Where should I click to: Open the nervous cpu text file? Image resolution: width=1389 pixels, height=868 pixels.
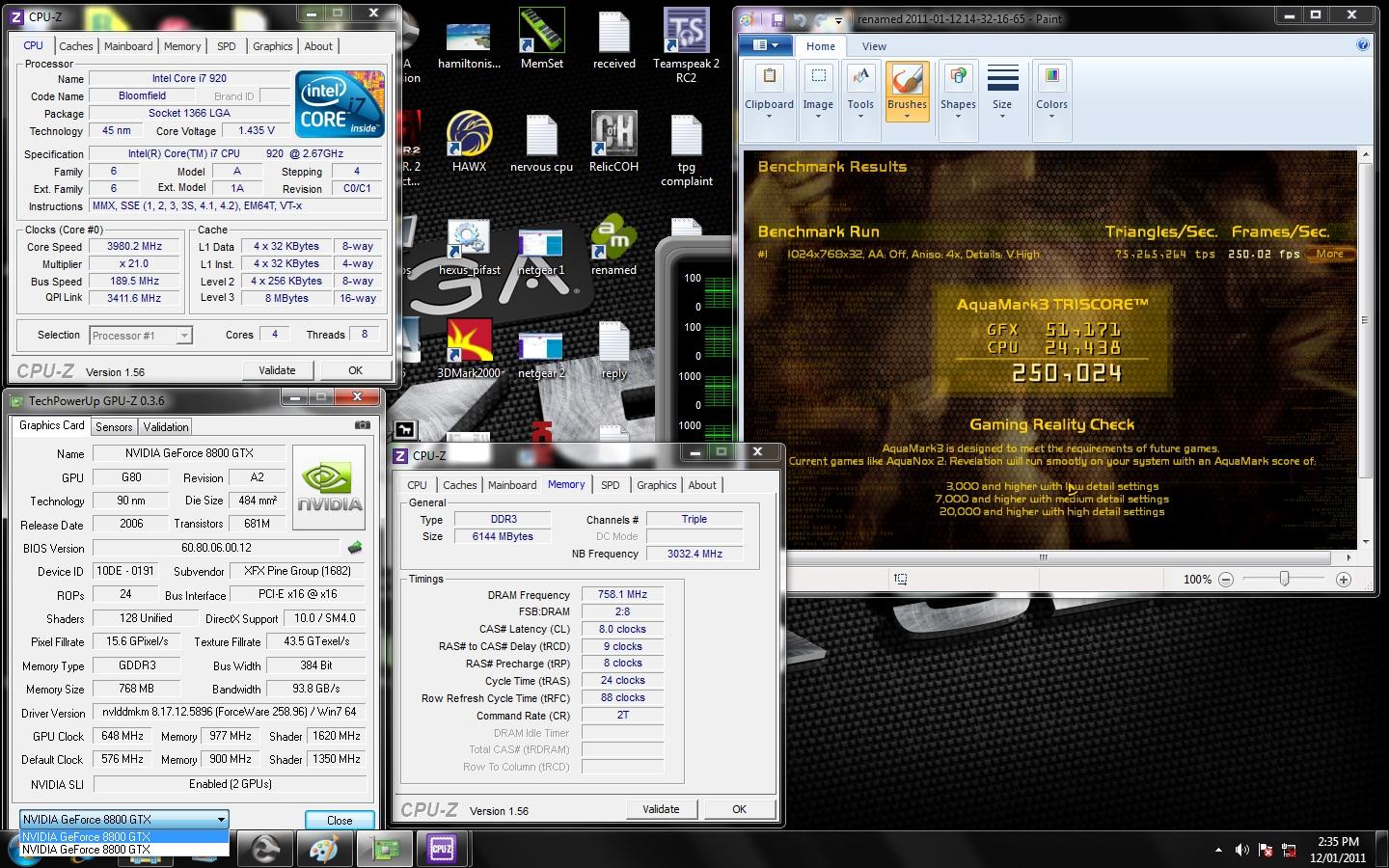point(542,142)
